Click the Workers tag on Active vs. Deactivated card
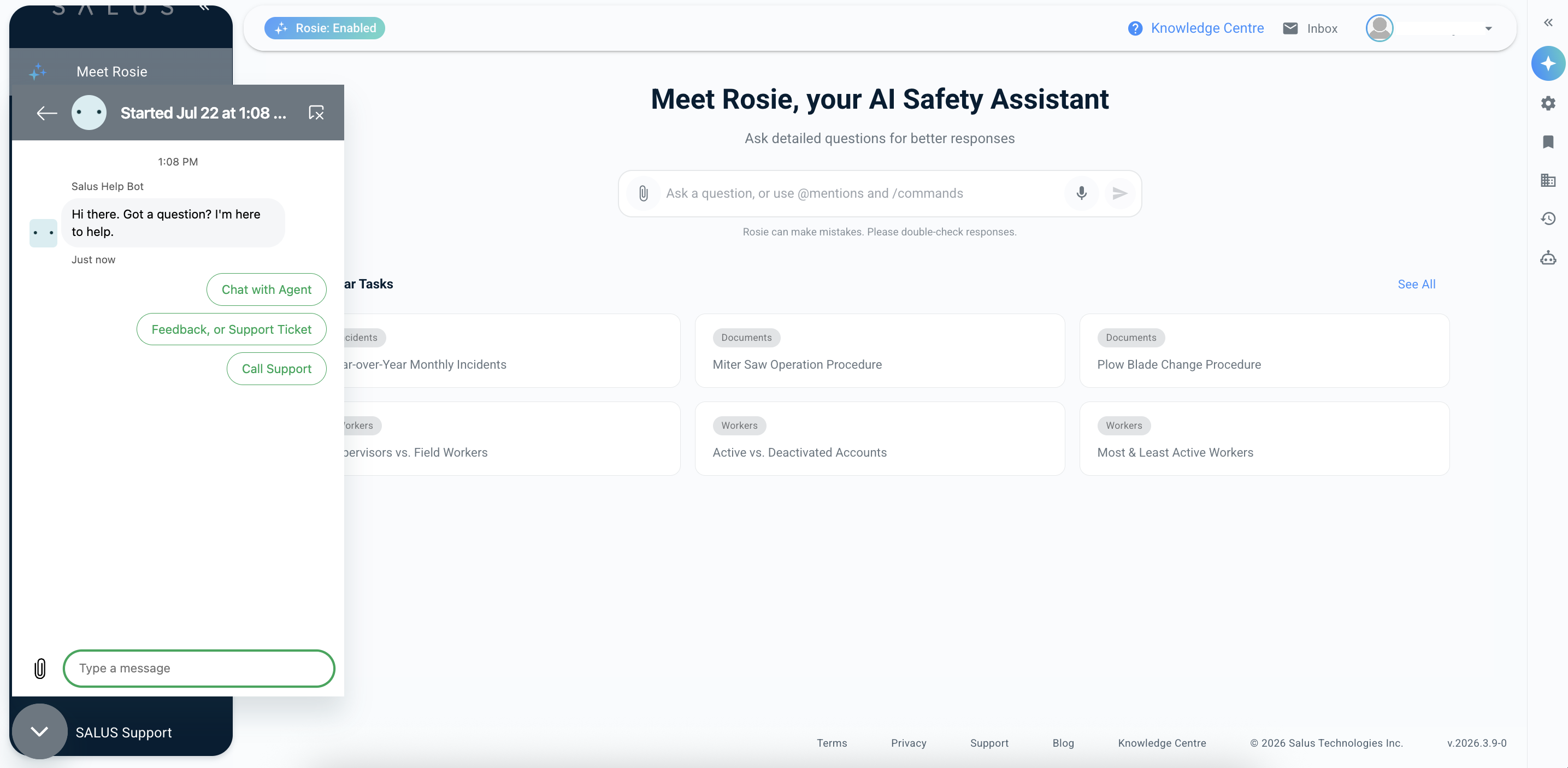This screenshot has width=1568, height=768. click(x=739, y=426)
